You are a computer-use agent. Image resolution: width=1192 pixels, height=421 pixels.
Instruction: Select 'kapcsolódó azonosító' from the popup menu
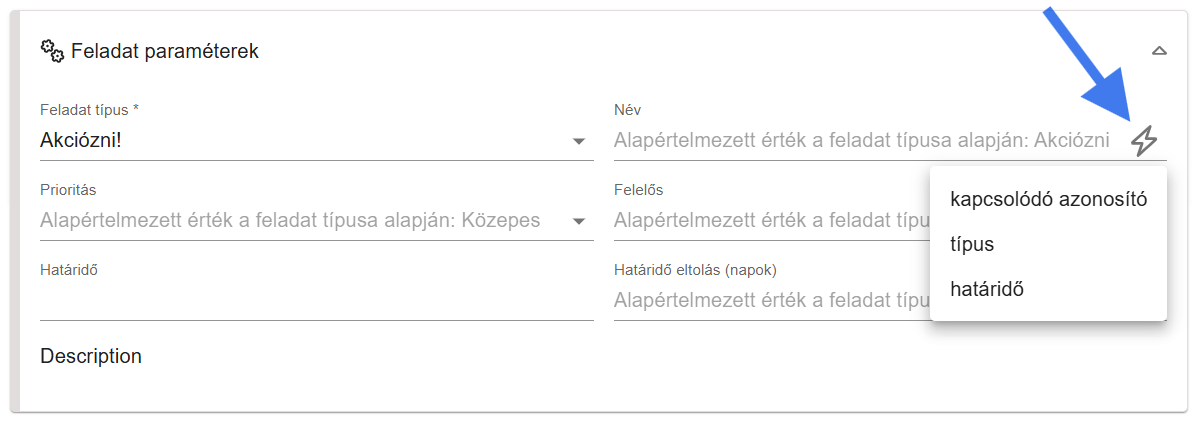[x=1048, y=199]
